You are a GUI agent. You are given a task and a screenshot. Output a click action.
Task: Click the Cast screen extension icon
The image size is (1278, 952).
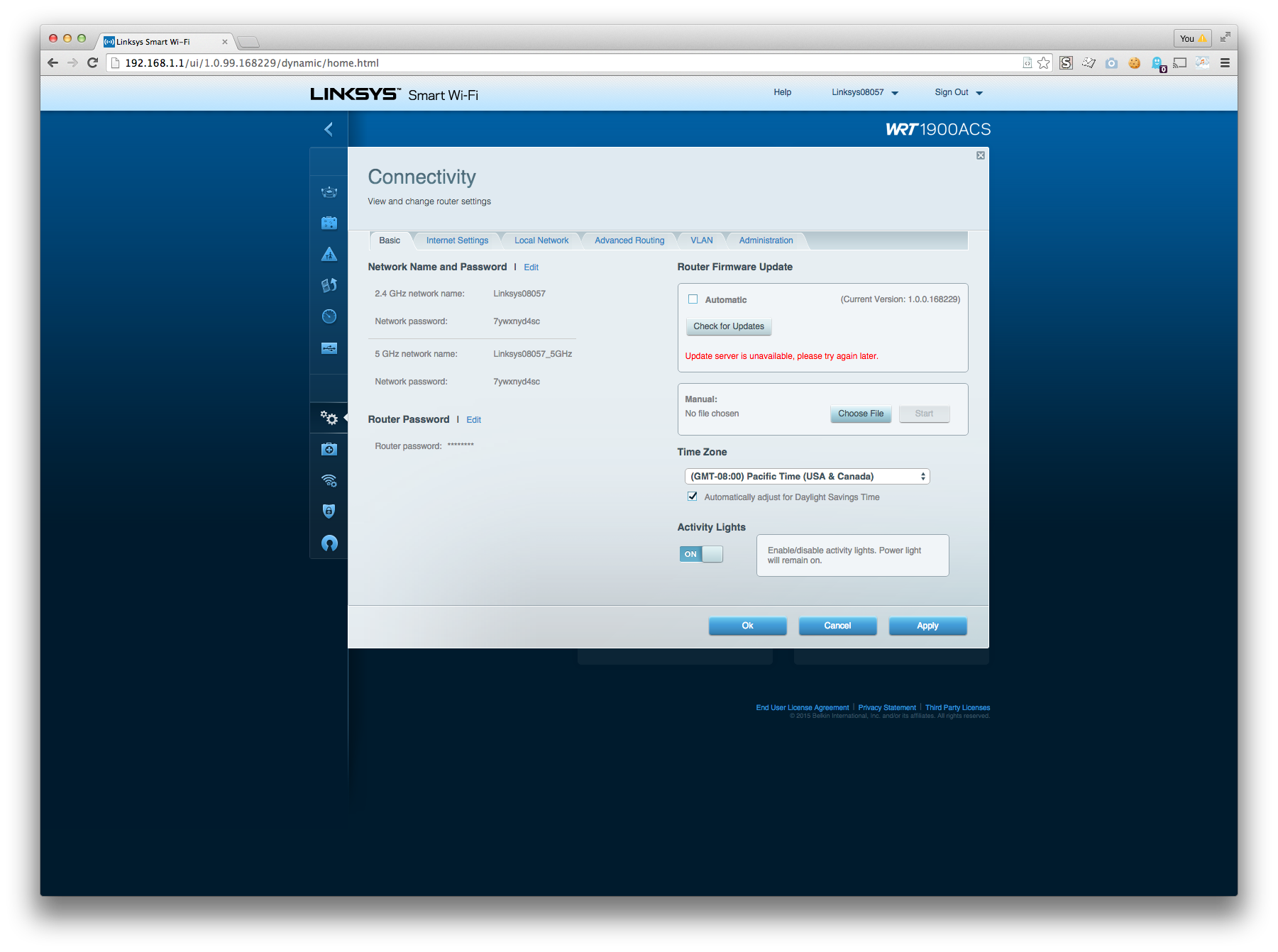tap(1179, 62)
